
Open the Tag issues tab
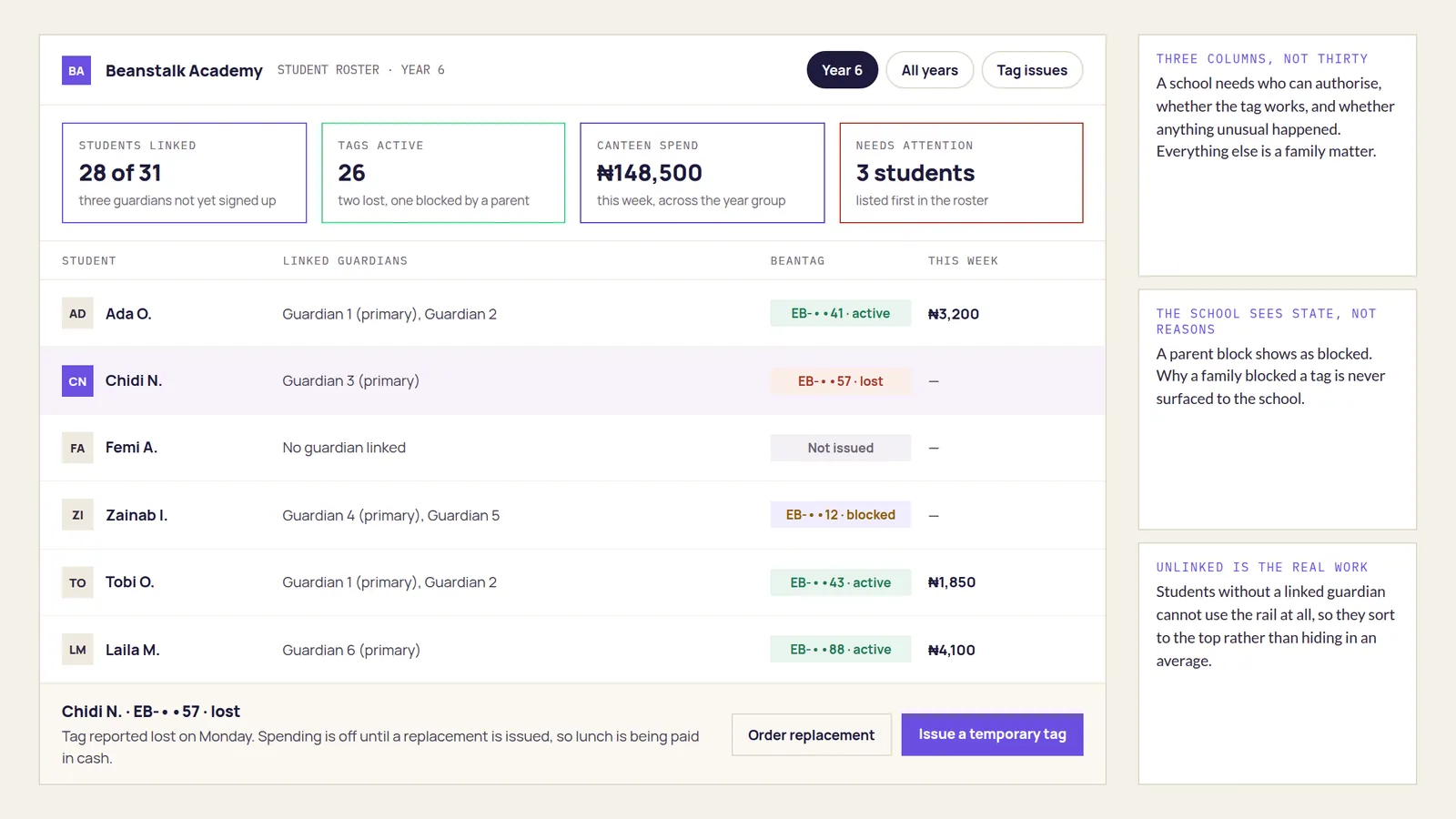point(1032,70)
